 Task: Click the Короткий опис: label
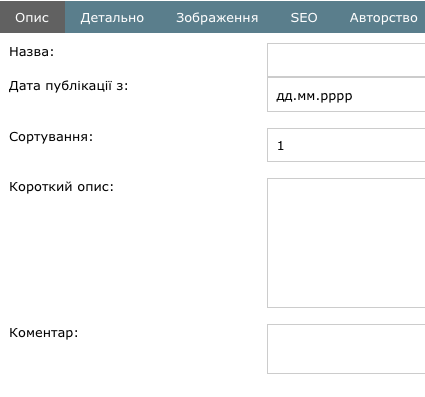61,187
